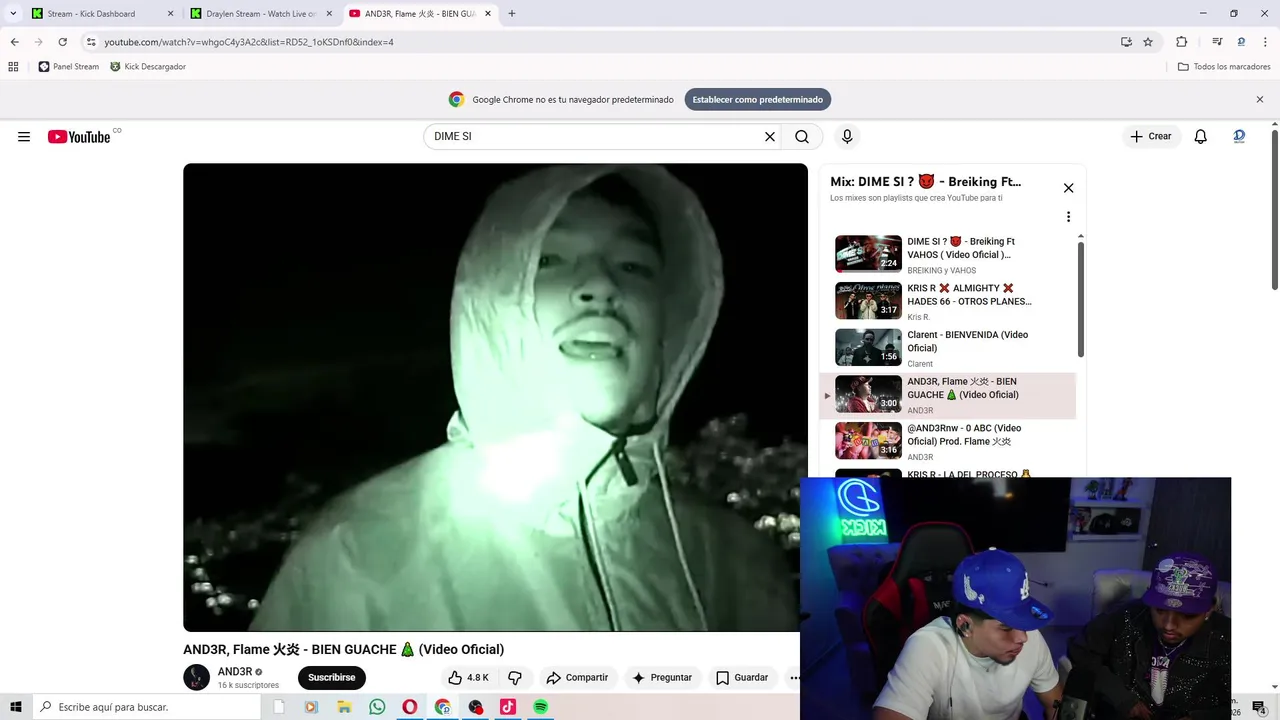This screenshot has height=720, width=1280.
Task: Close the Mix playlist panel
Action: [x=1068, y=188]
